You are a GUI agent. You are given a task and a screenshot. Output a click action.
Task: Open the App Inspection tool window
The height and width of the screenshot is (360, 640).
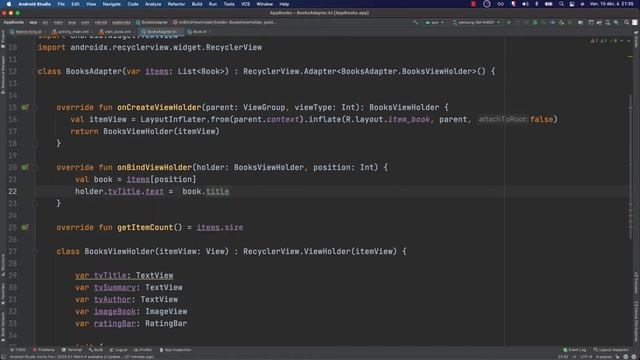176,350
